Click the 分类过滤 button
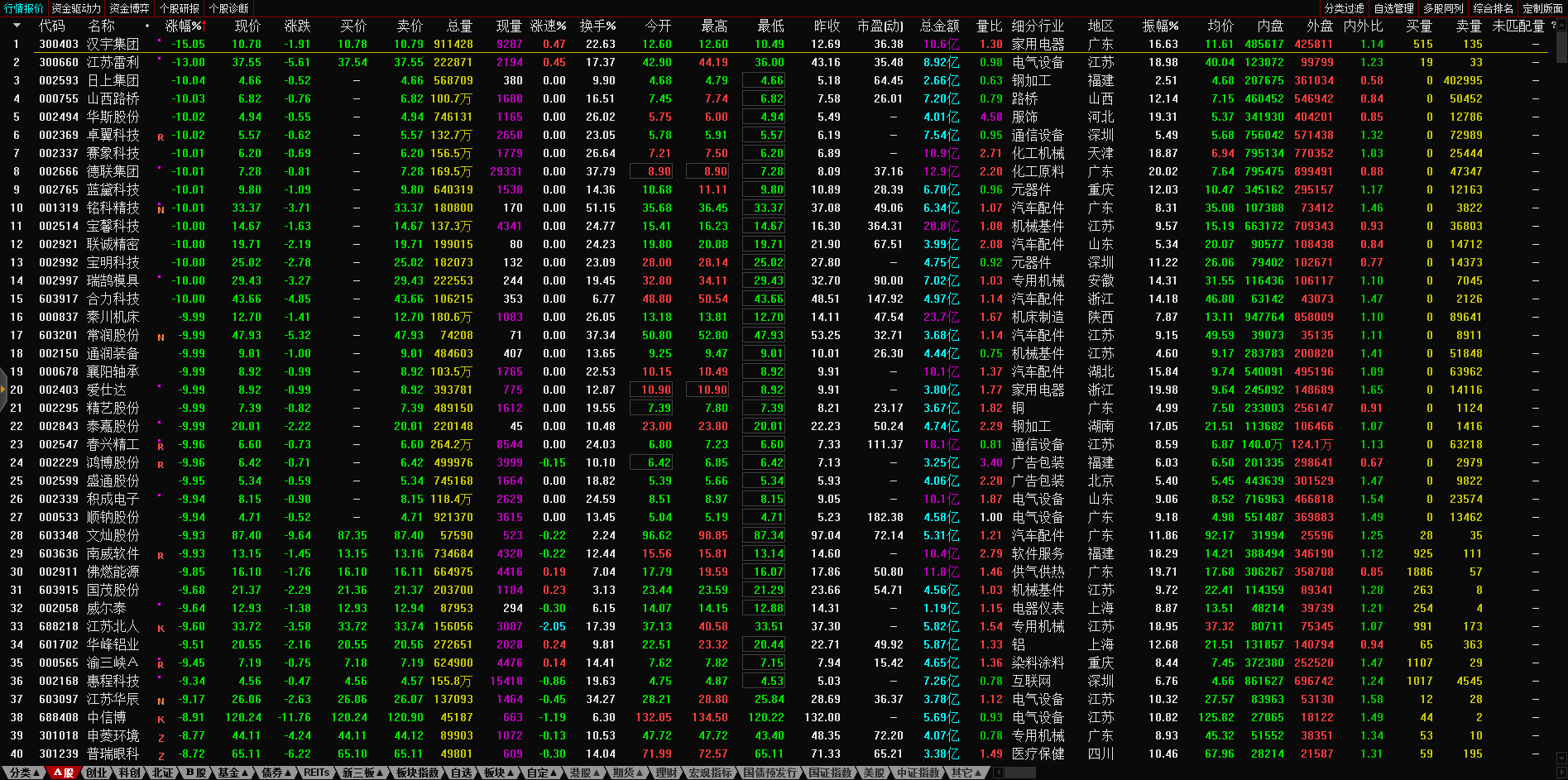Image resolution: width=1568 pixels, height=780 pixels. click(x=1344, y=8)
